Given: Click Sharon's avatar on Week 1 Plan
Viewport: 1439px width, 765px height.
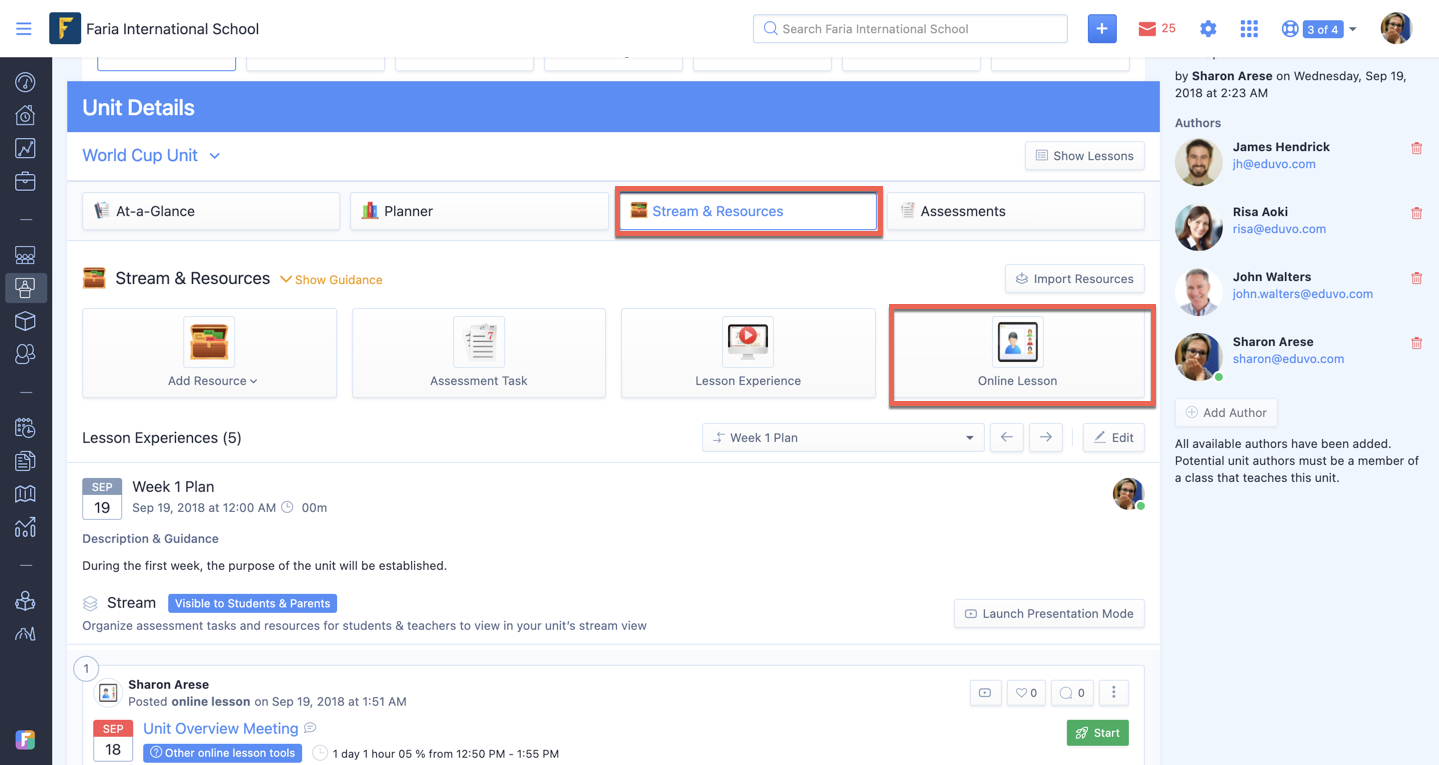Looking at the screenshot, I should point(1128,493).
